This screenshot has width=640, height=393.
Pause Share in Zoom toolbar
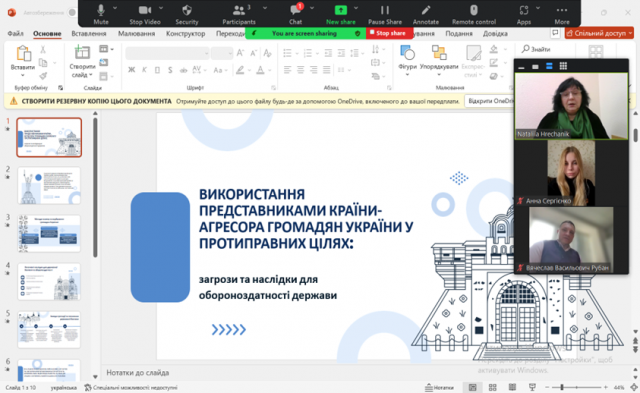384,14
